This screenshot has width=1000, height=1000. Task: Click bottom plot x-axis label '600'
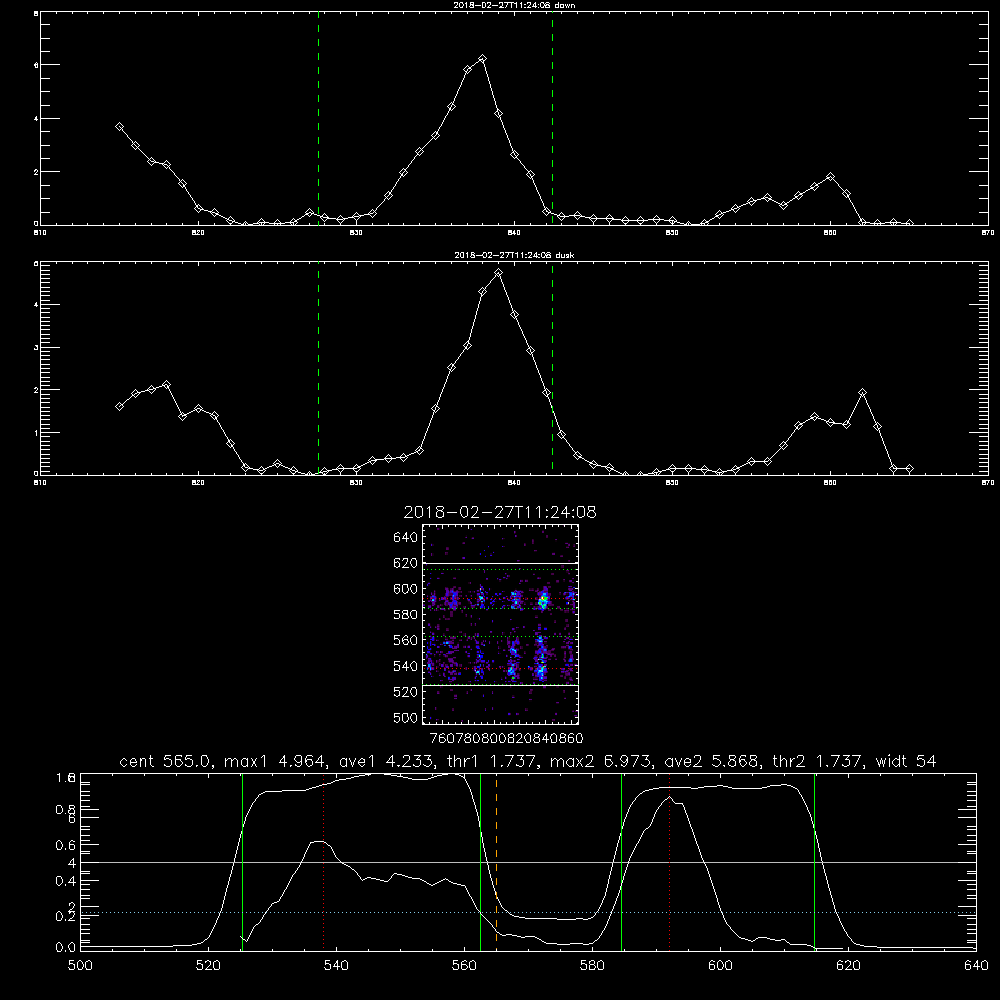pyautogui.click(x=720, y=966)
